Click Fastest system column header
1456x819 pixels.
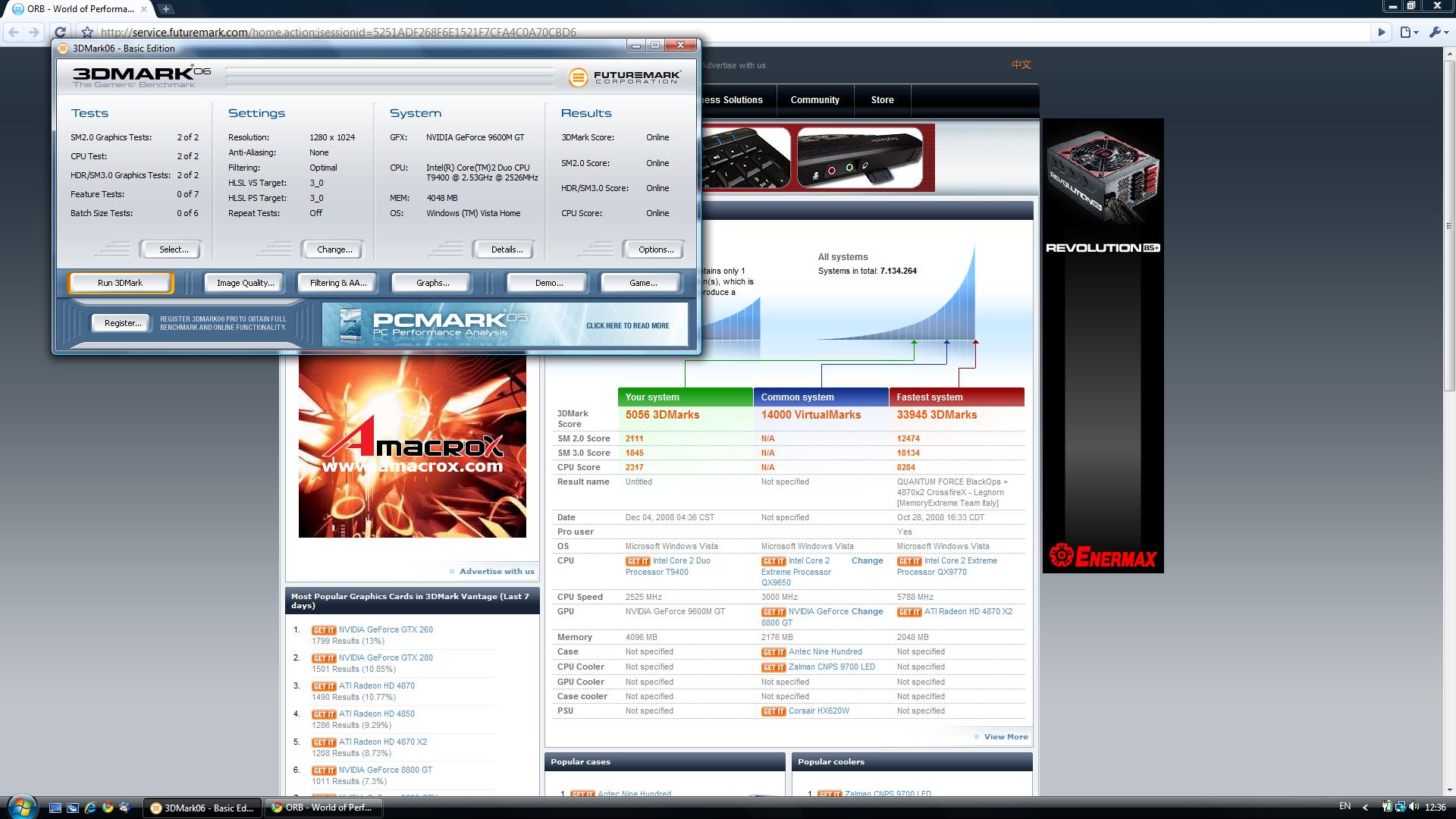[957, 397]
